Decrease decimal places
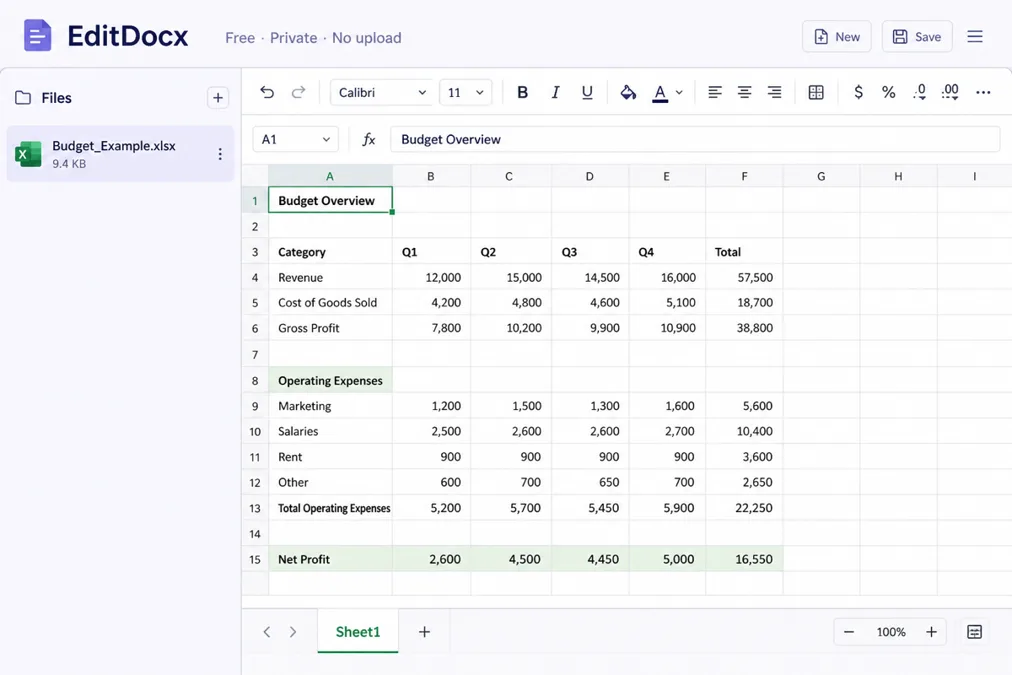Viewport: 1012px width, 675px height. point(920,92)
